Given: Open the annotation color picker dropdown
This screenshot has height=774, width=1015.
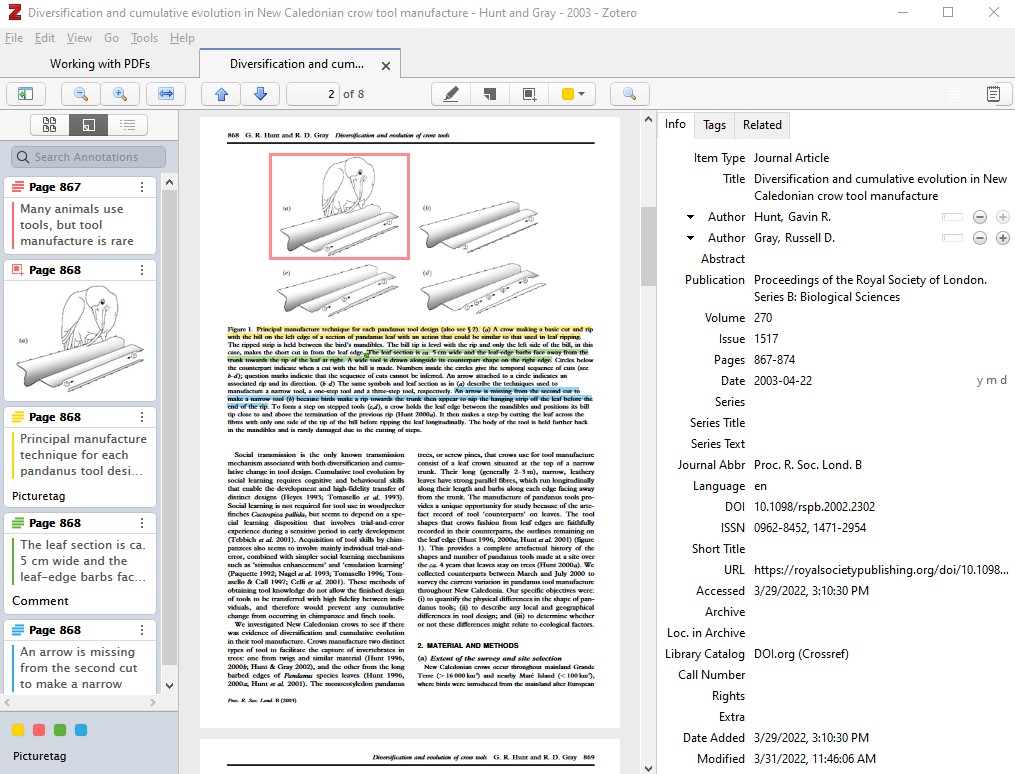Looking at the screenshot, I should [x=572, y=94].
